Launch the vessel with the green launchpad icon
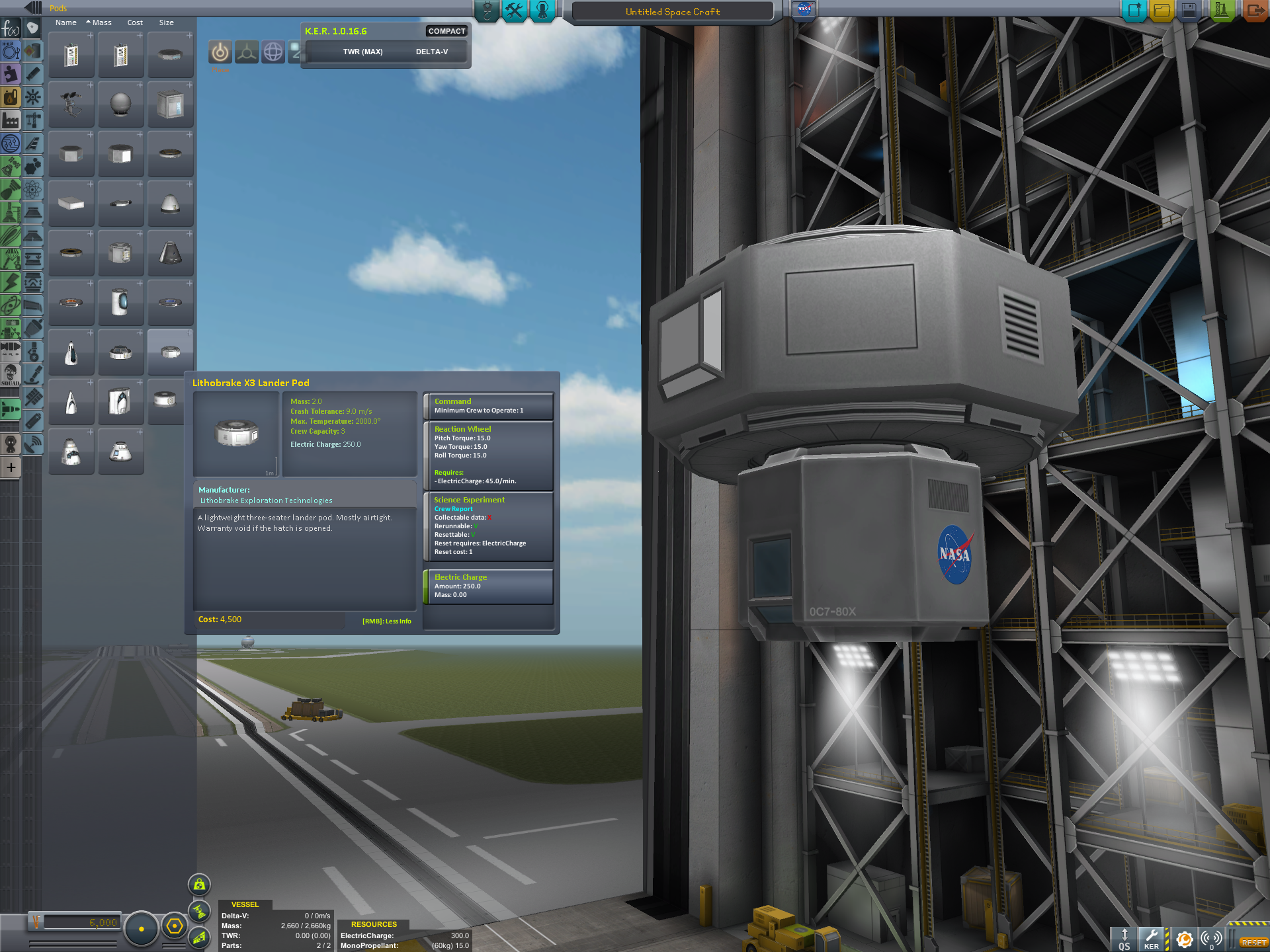 coord(1222,11)
